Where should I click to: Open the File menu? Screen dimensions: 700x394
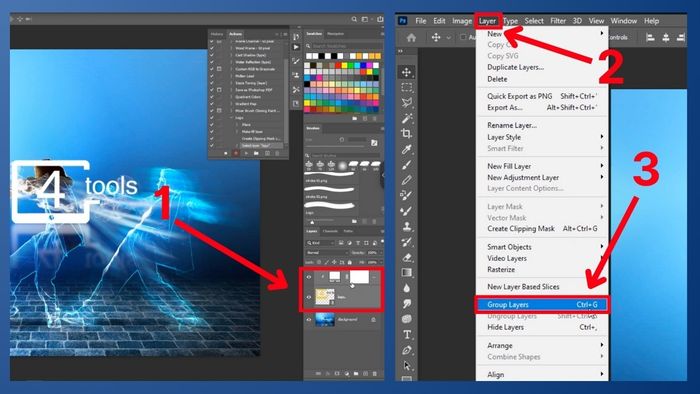pos(421,21)
